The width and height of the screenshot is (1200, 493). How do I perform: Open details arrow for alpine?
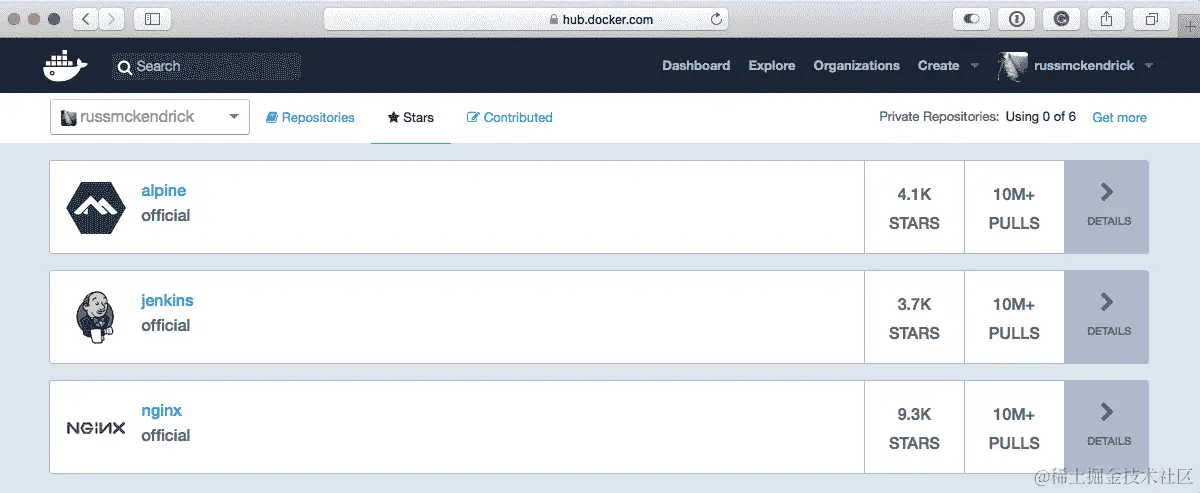click(1106, 192)
